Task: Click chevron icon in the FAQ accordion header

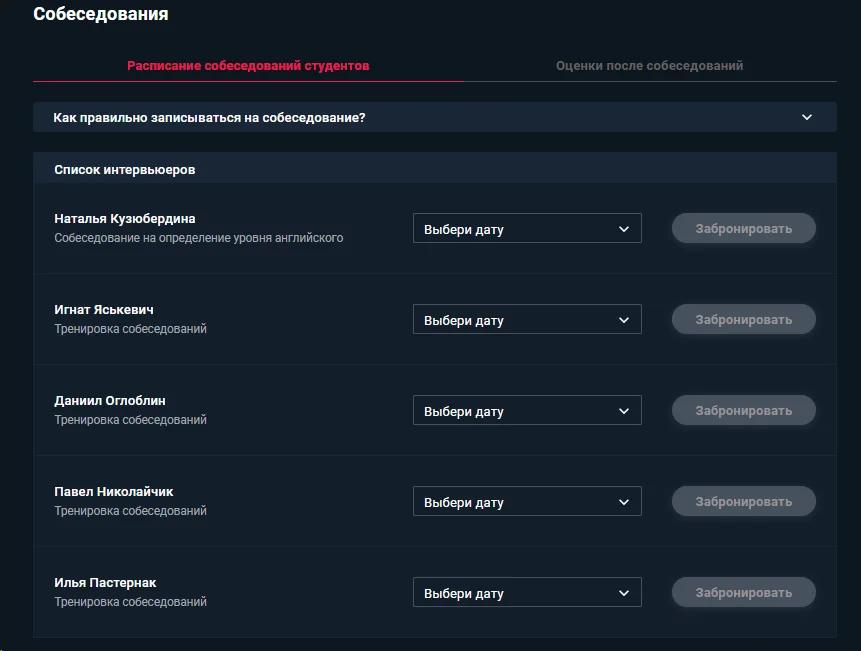Action: pyautogui.click(x=807, y=117)
